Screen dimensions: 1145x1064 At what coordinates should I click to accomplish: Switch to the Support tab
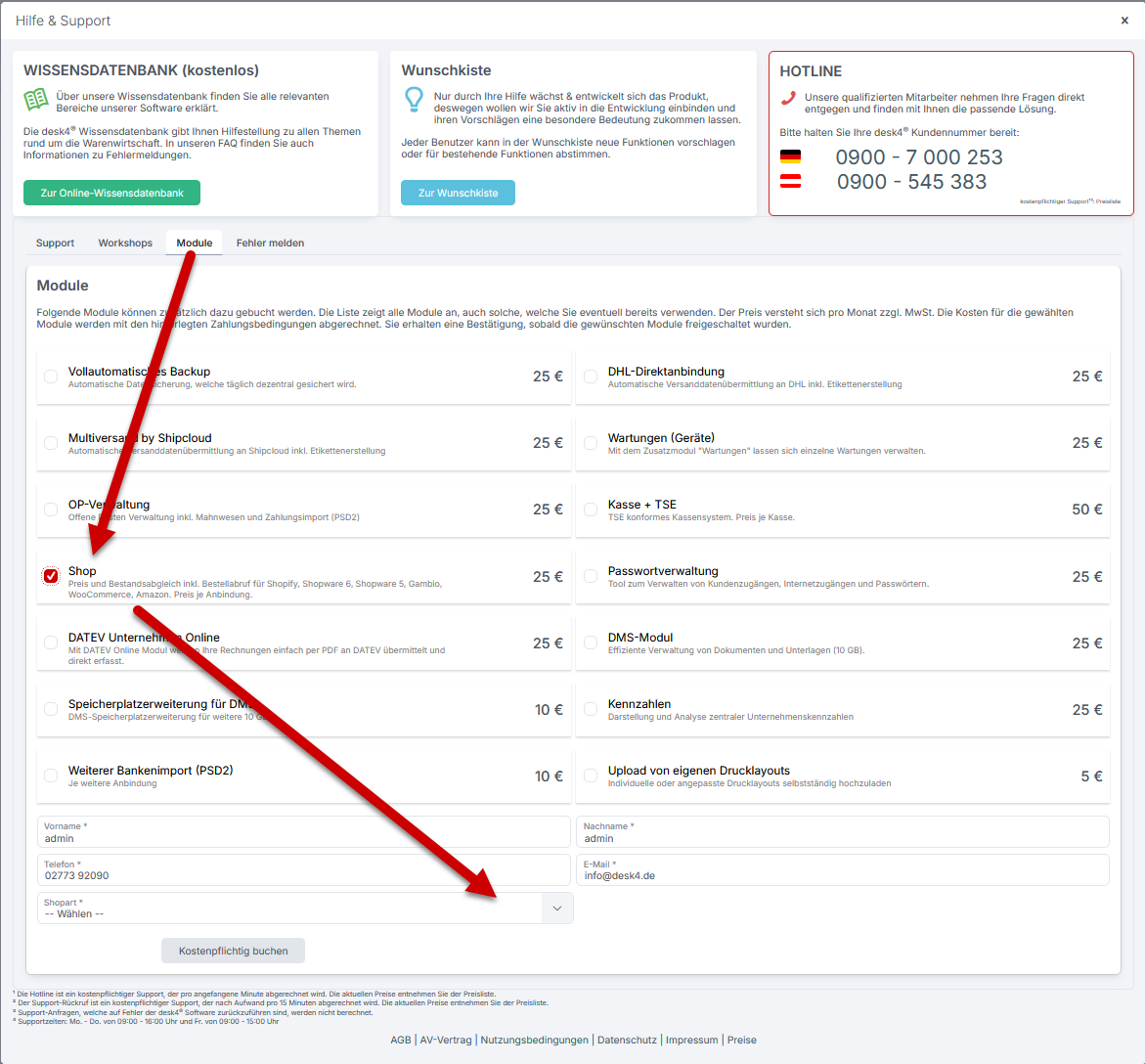click(55, 243)
